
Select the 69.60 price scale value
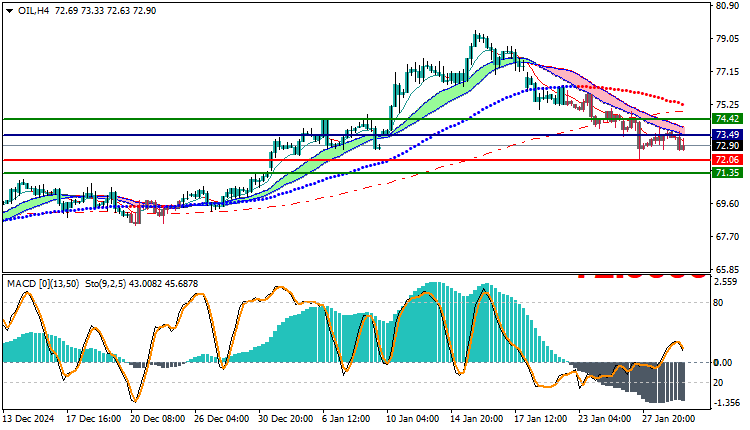pos(727,204)
